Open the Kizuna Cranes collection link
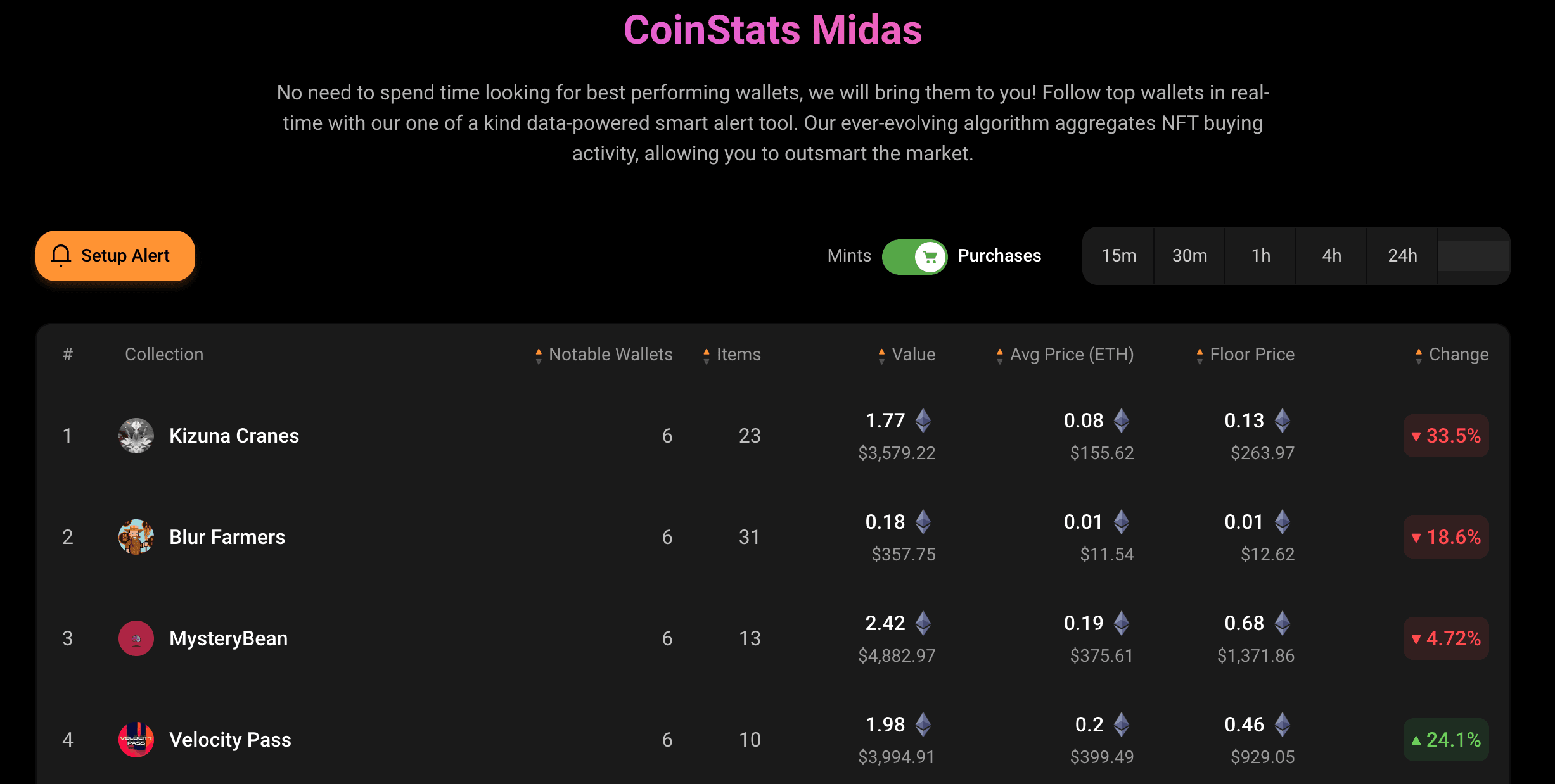Image resolution: width=1555 pixels, height=784 pixels. click(234, 436)
